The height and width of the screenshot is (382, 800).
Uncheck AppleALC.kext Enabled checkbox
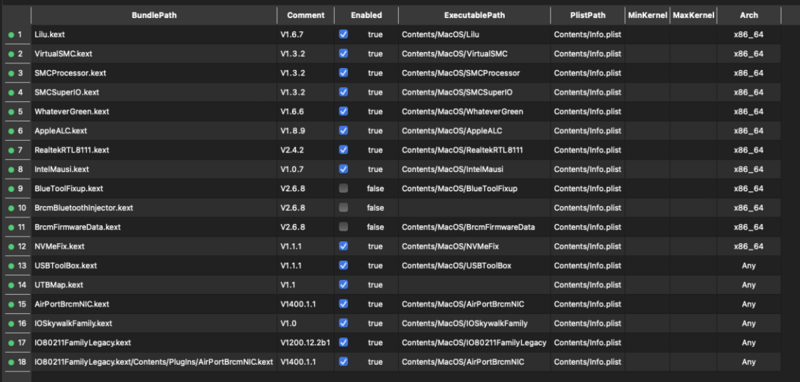pos(343,131)
